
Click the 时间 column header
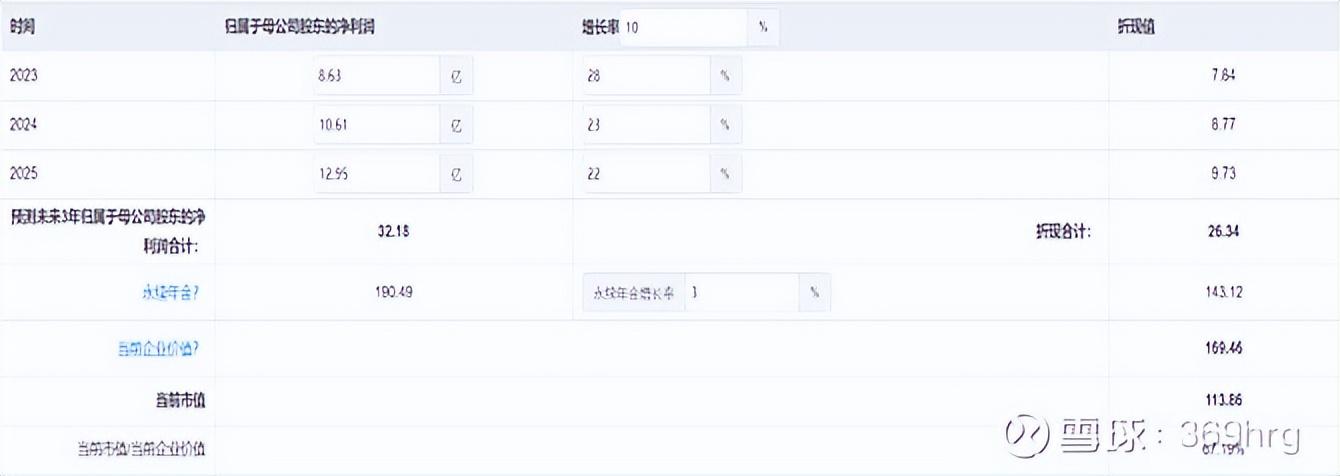22,28
